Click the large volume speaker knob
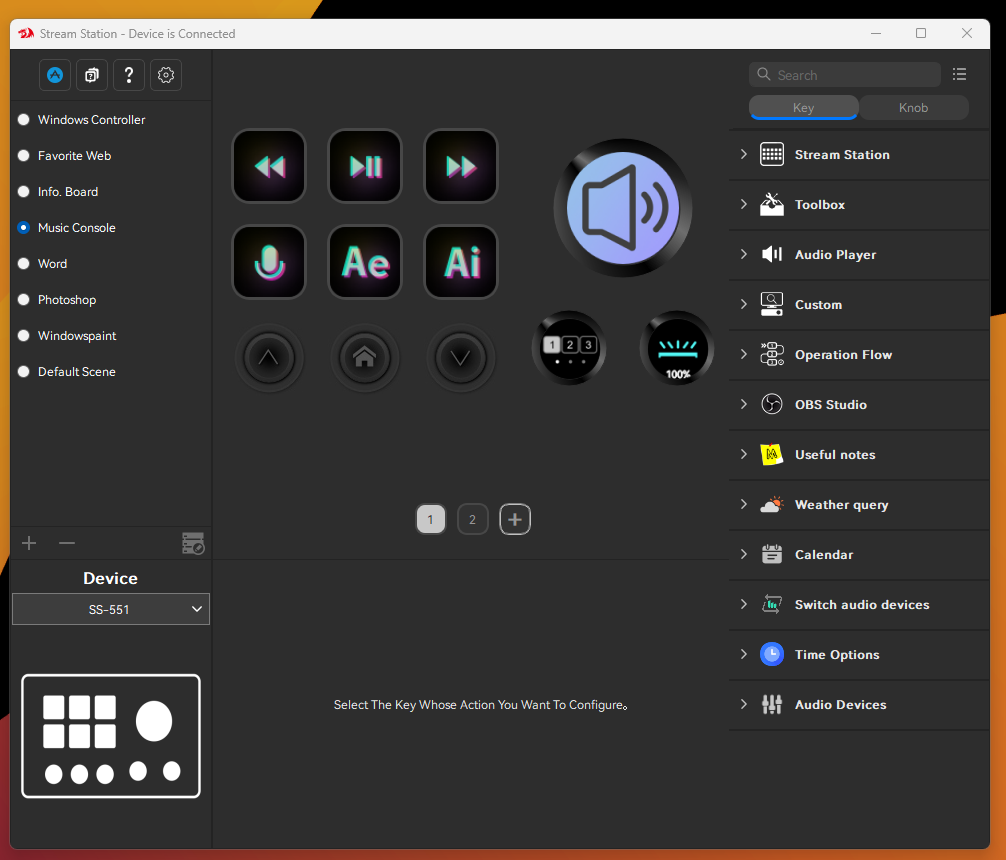 tap(622, 208)
